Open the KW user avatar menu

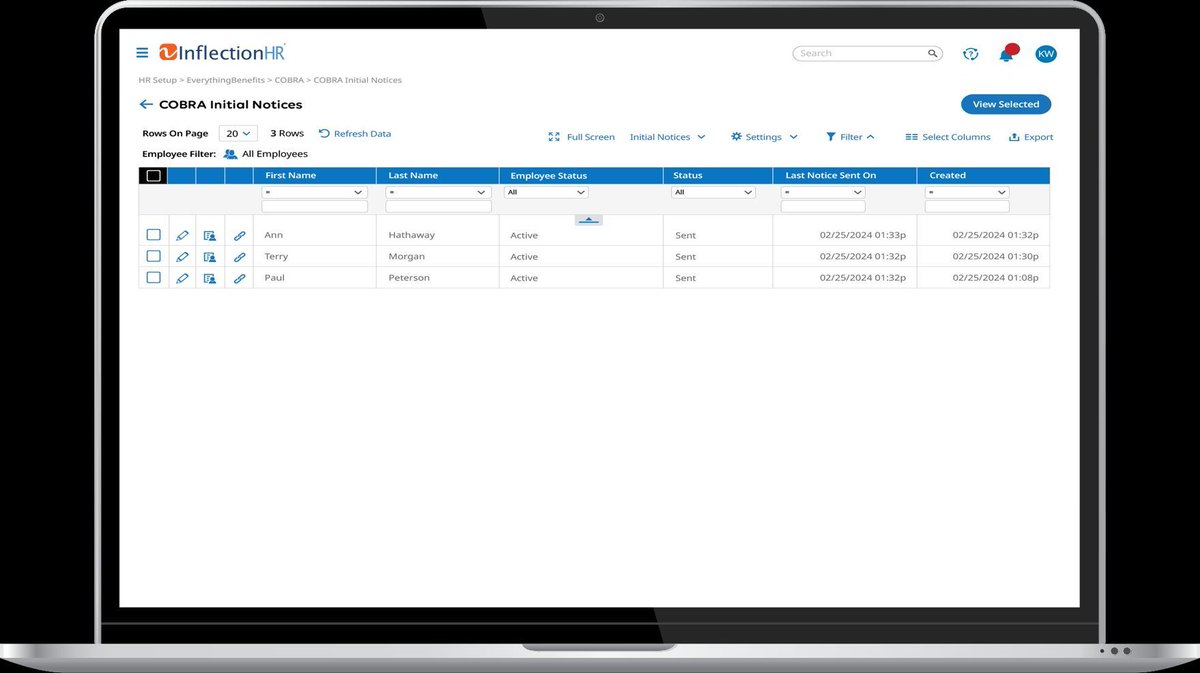[x=1046, y=54]
